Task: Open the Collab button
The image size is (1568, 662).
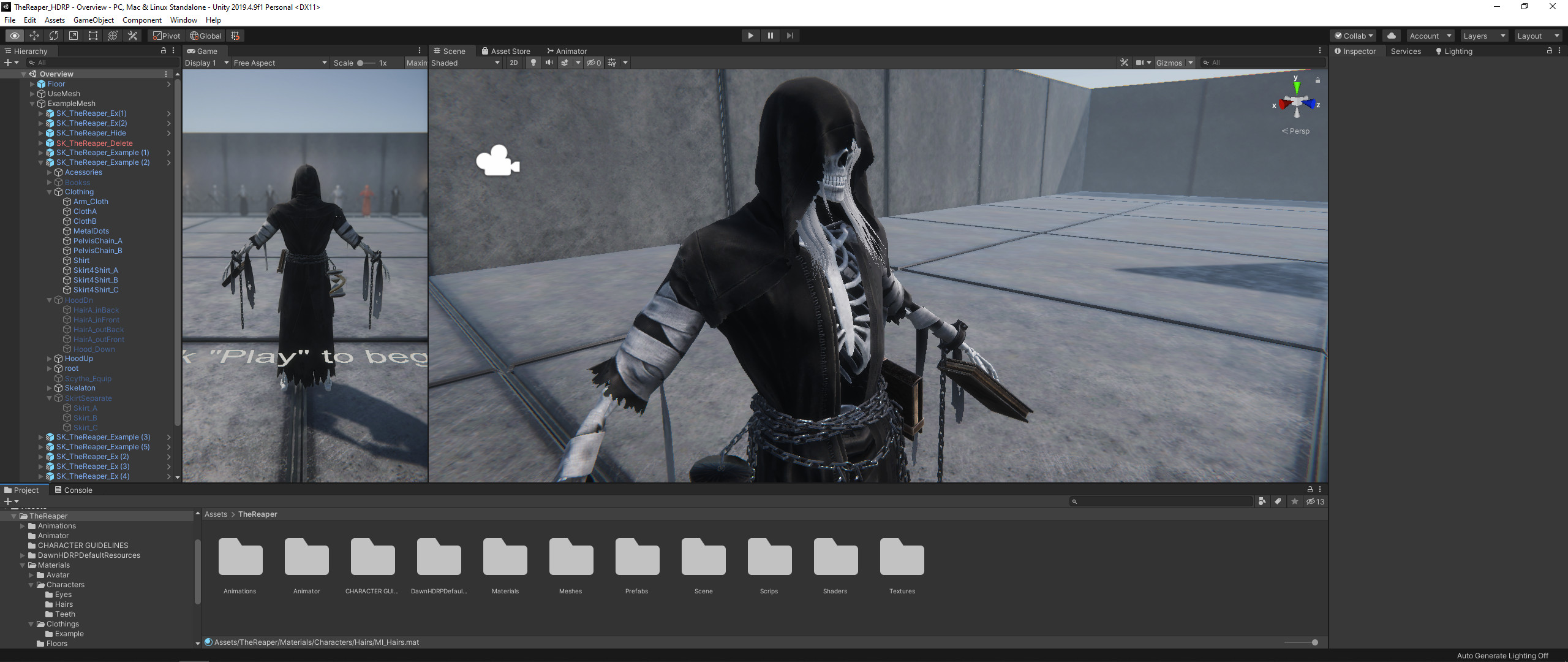Action: coord(1354,36)
